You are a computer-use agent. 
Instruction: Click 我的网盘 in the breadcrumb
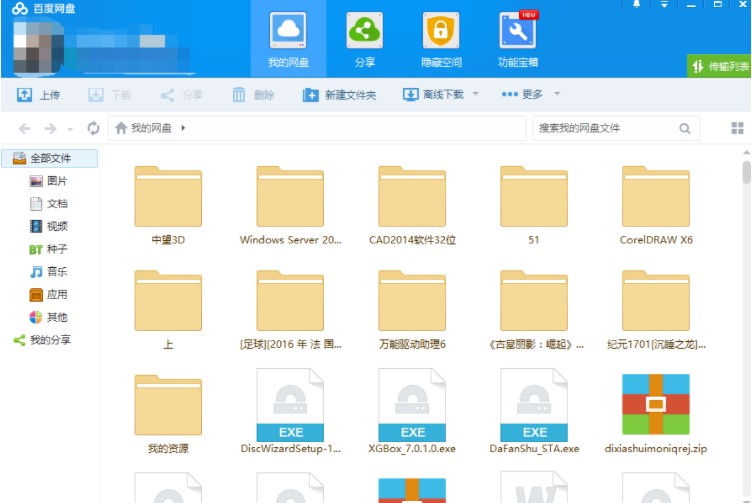click(x=151, y=128)
